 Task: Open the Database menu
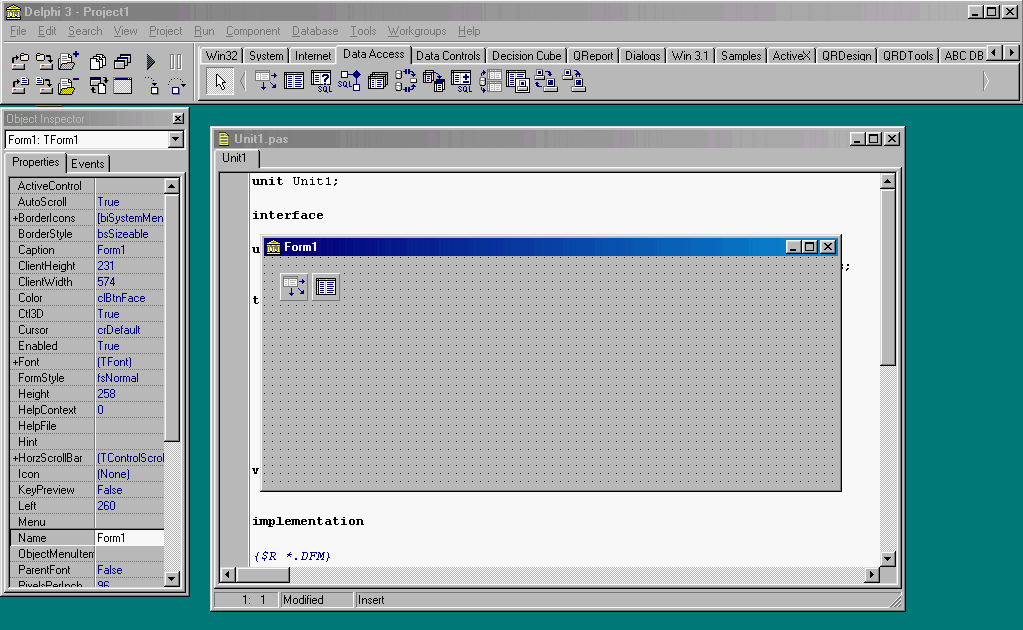pos(315,31)
